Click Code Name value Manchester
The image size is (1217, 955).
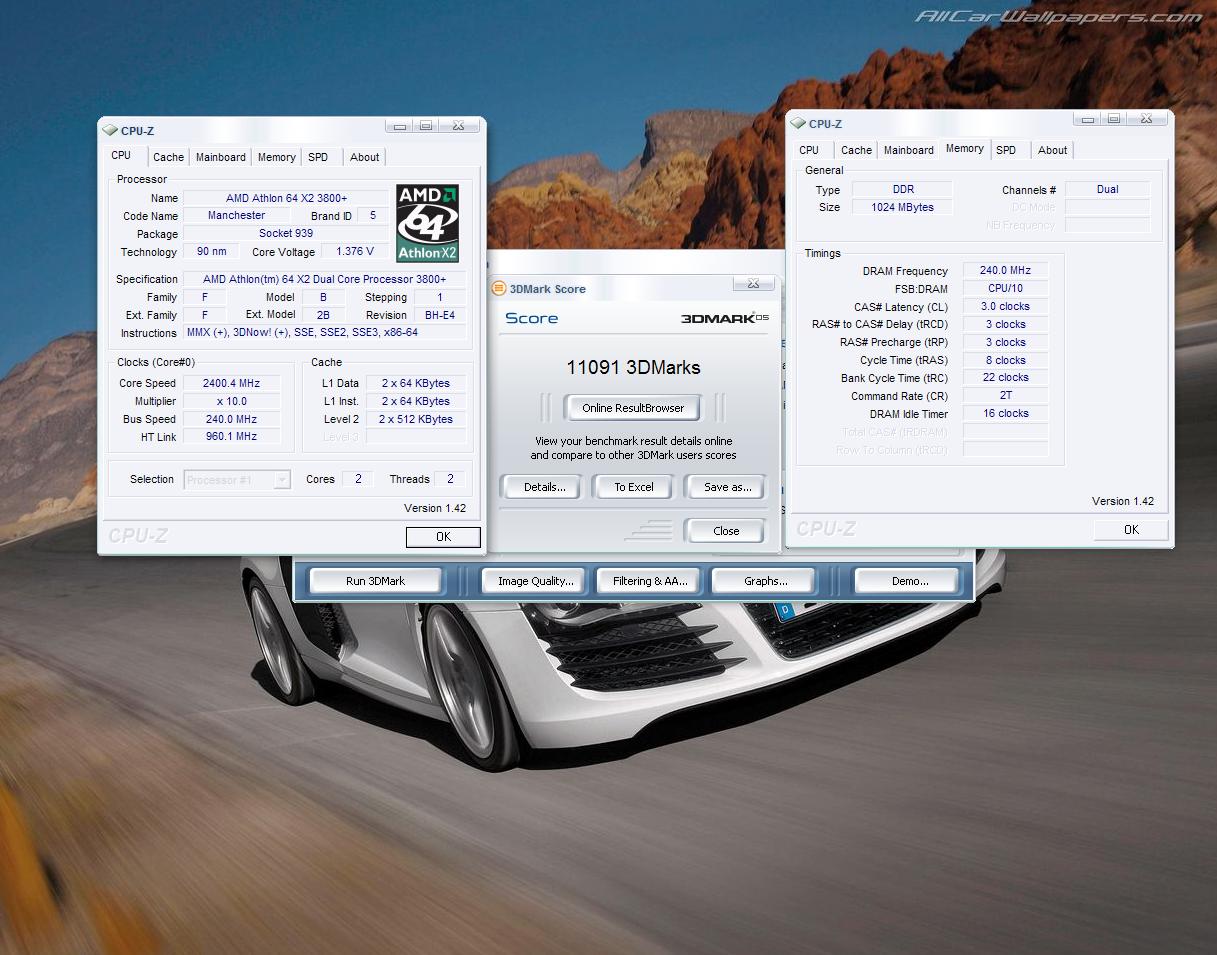(236, 216)
